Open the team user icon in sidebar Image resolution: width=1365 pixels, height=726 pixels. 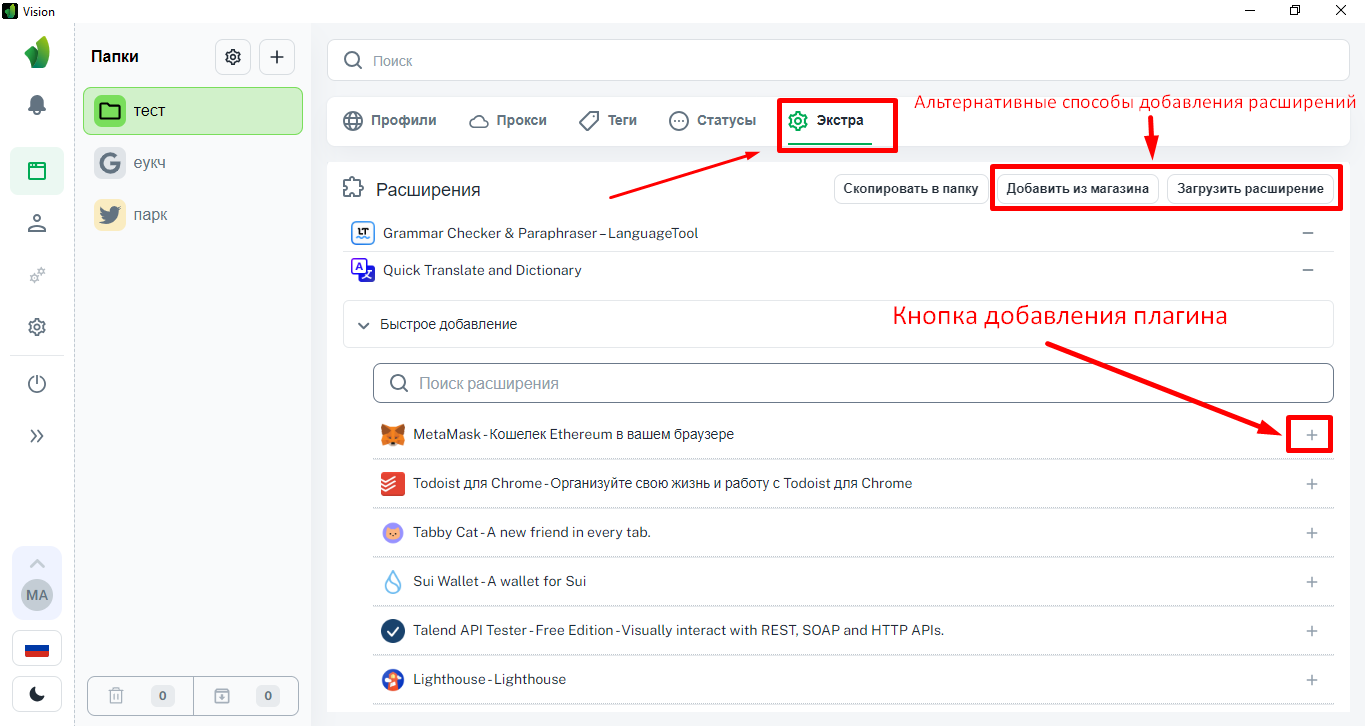[37, 223]
